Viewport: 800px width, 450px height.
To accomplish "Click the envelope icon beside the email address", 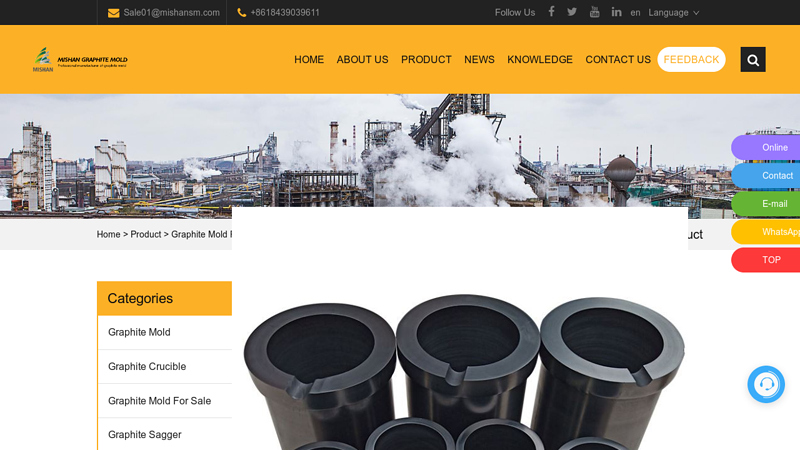I will pyautogui.click(x=113, y=13).
